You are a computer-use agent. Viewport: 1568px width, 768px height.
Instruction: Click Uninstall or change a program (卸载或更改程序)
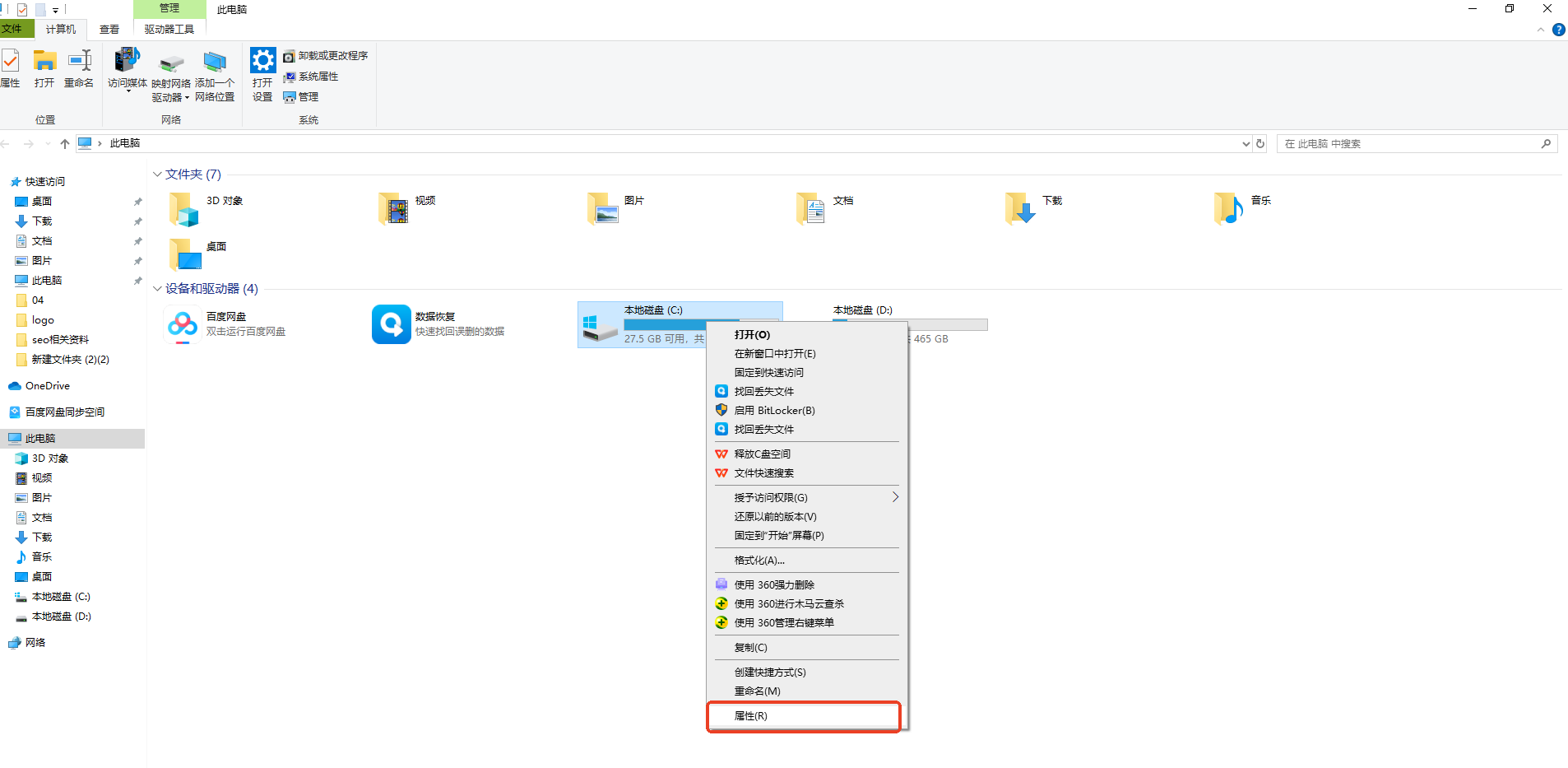326,56
